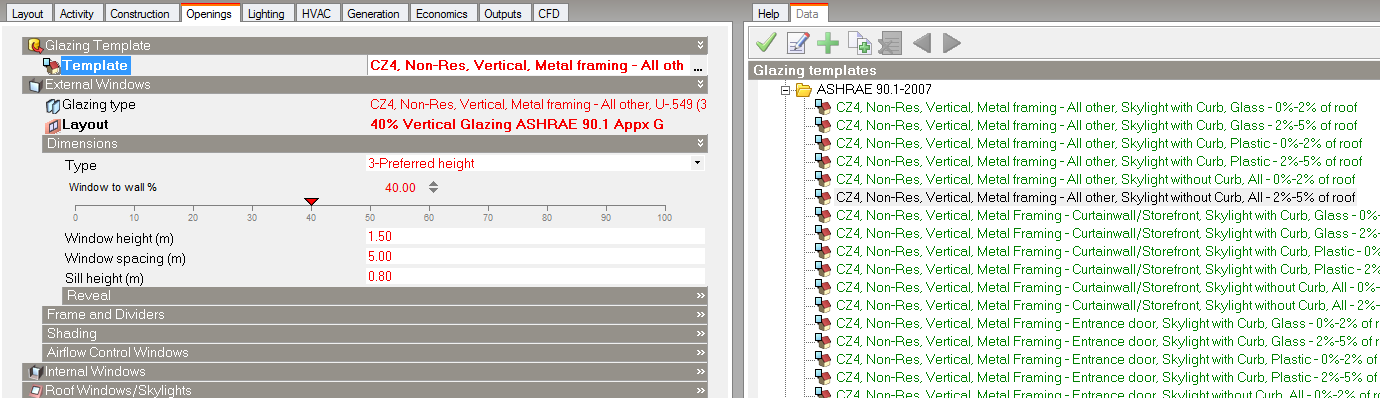The width and height of the screenshot is (1380, 398).
Task: Click the green checkmark select icon
Action: click(x=767, y=43)
